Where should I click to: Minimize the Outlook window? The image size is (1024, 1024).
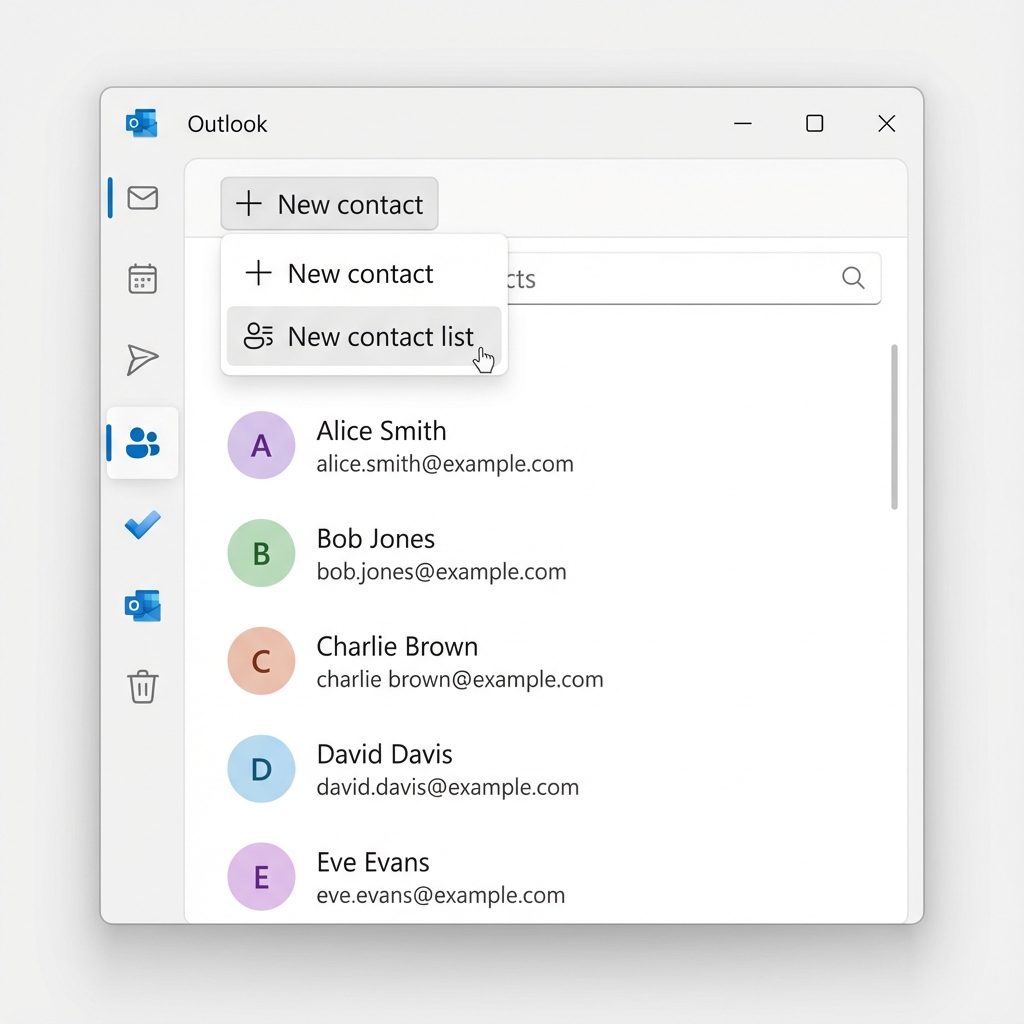[743, 123]
